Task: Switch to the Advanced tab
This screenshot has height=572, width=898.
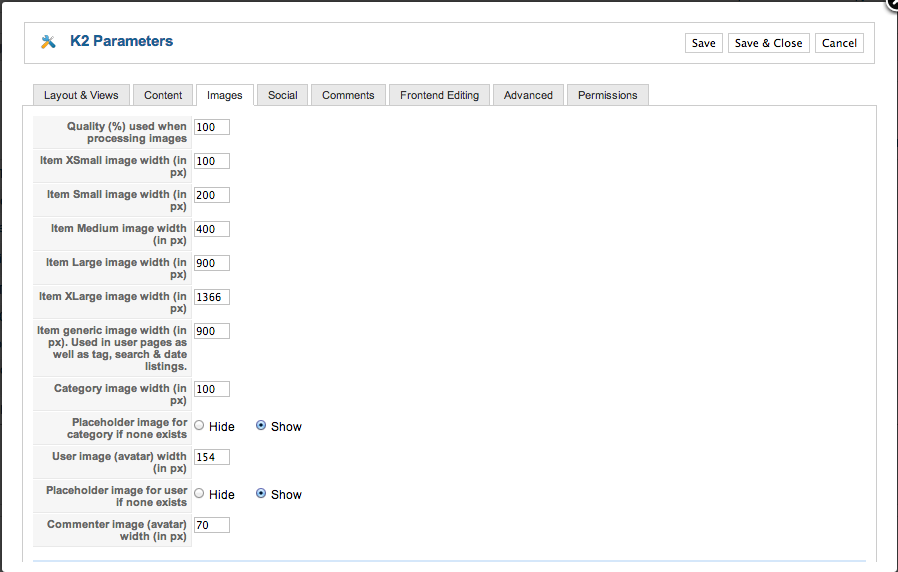Action: tap(528, 95)
